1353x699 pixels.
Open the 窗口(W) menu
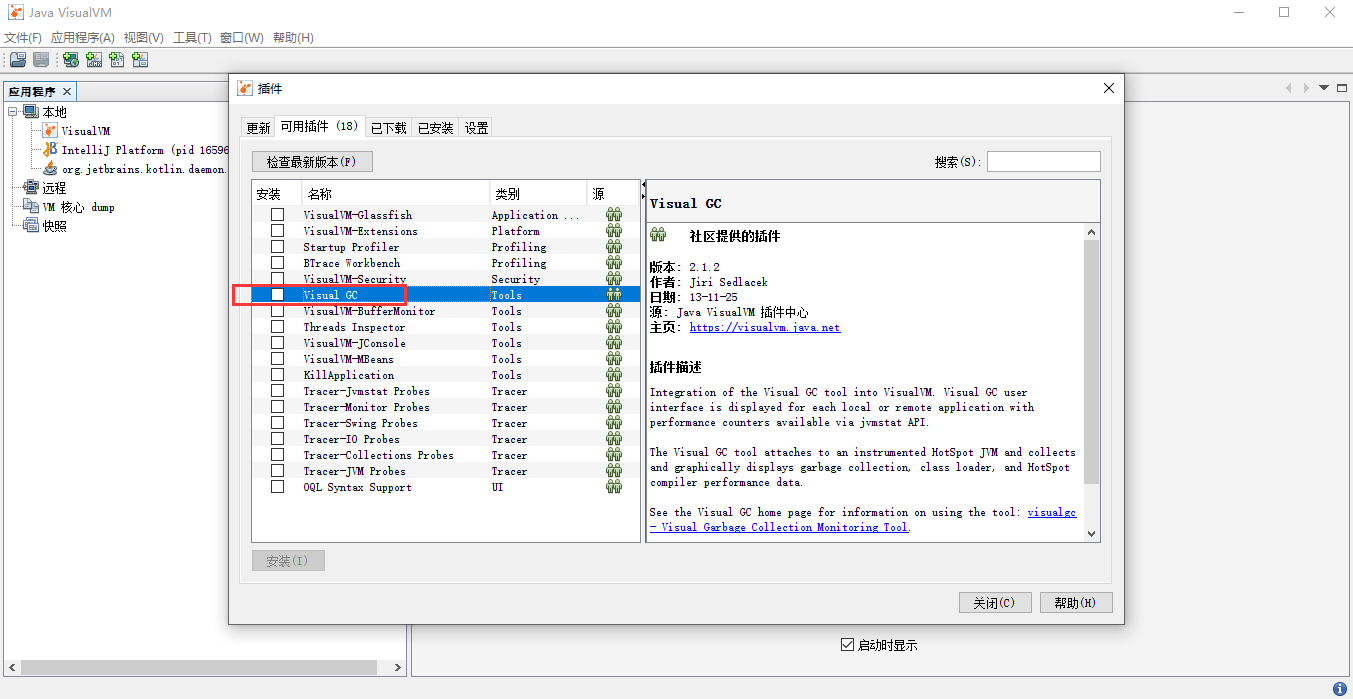(x=242, y=38)
